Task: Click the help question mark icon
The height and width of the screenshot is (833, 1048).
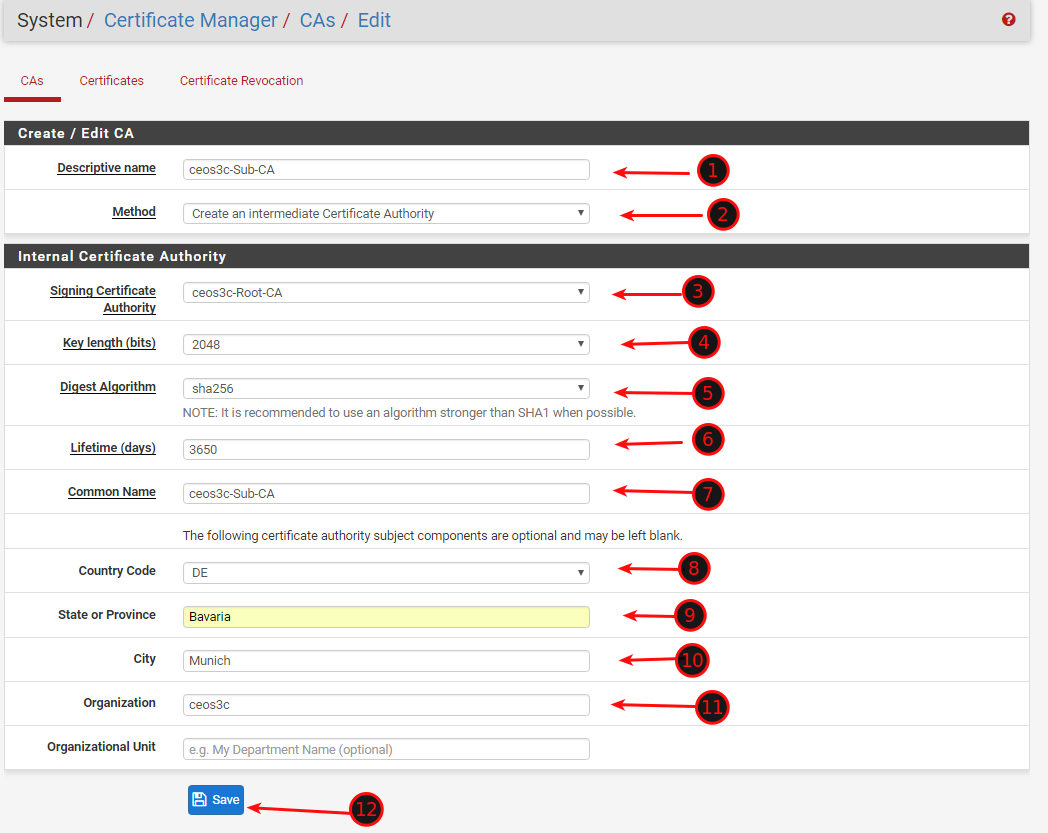Action: click(x=1009, y=19)
